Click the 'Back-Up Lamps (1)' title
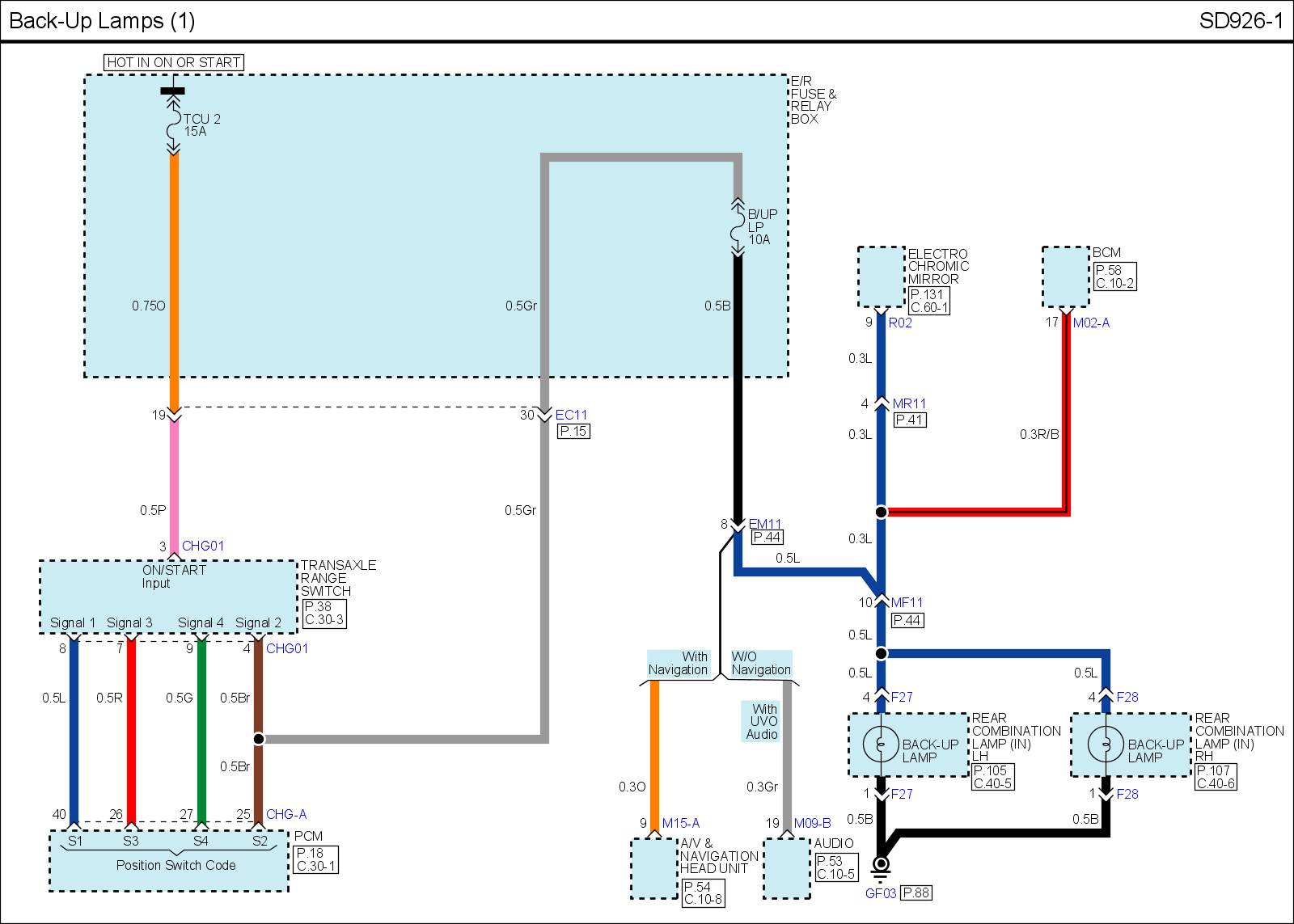 pyautogui.click(x=102, y=21)
